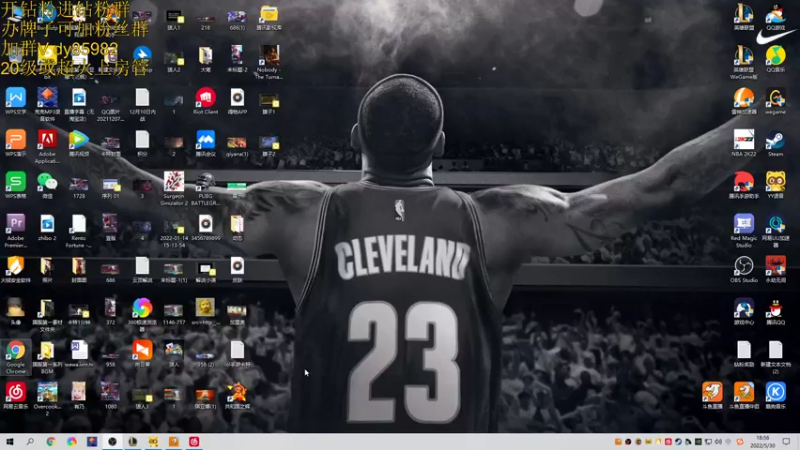Open the Tencent mobile game assistant shortcut
Image resolution: width=800 pixels, height=450 pixels.
point(743,185)
